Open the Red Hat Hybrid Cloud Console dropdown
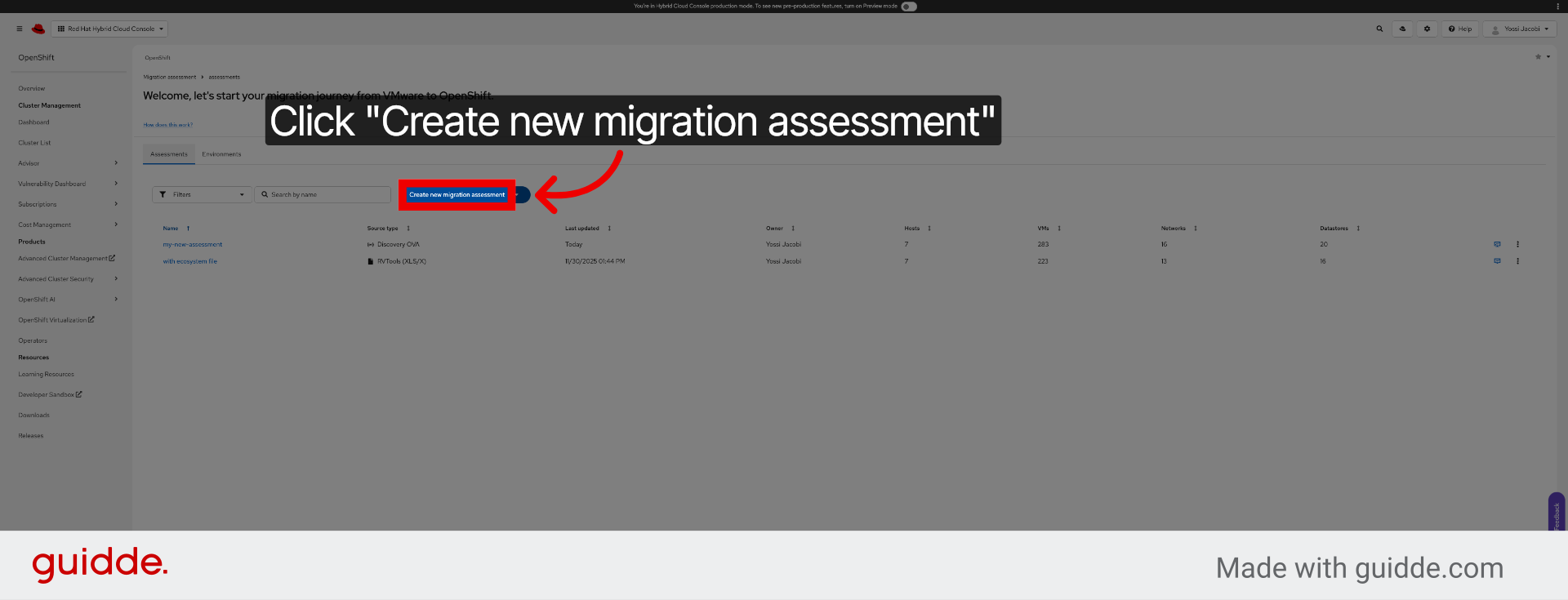 111,29
